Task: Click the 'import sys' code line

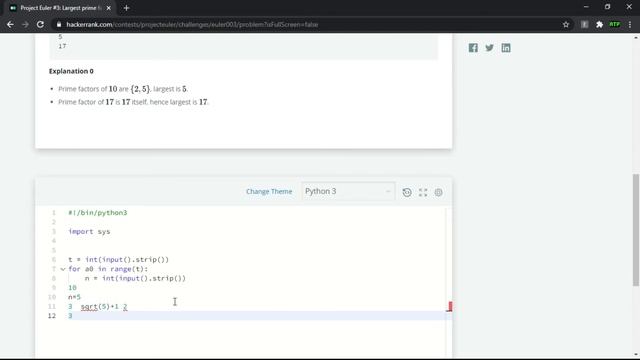Action: (x=89, y=231)
